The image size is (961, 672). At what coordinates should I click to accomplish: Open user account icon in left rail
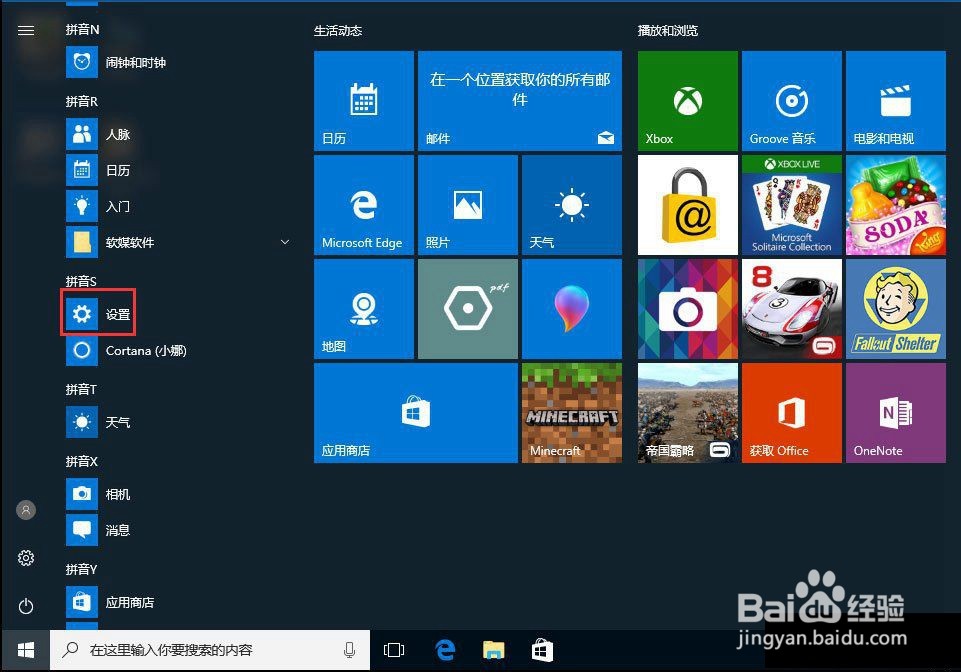[26, 510]
